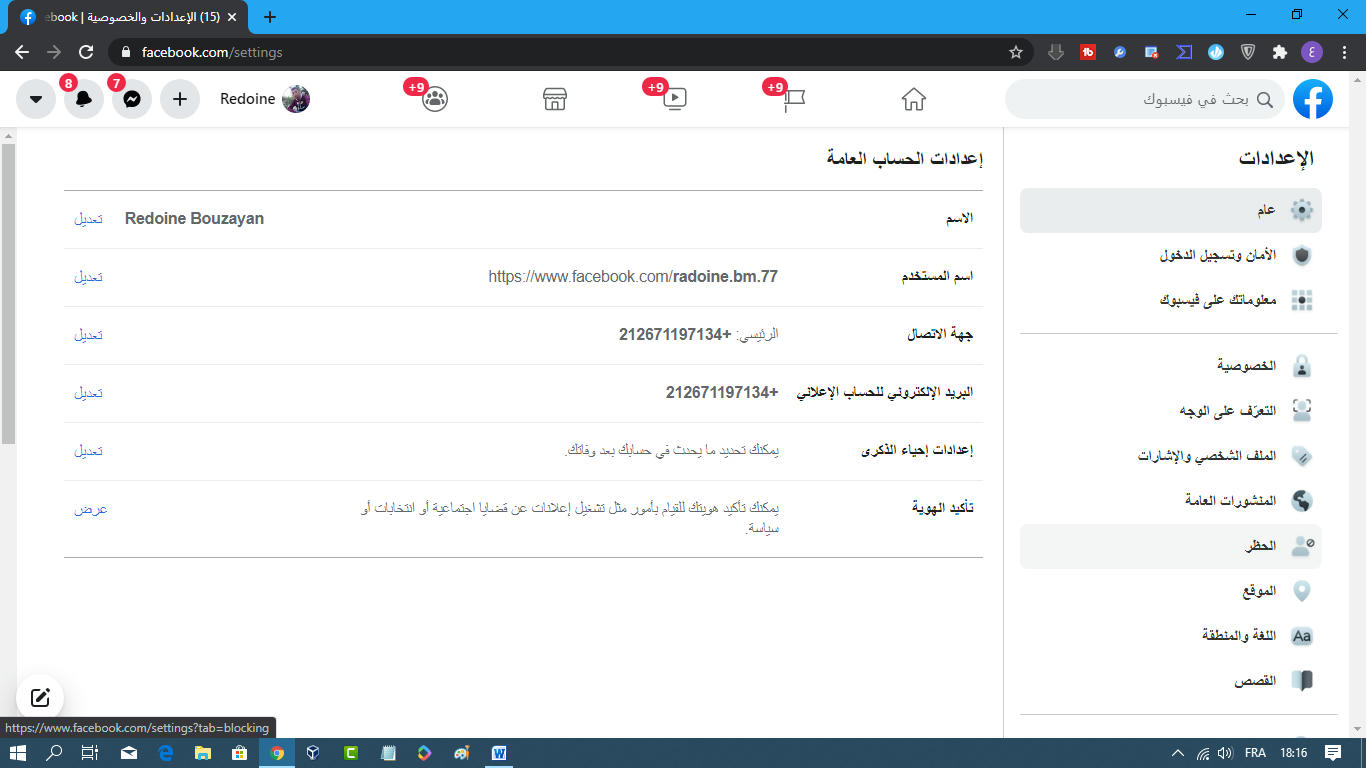Open the VirtualBox cube taskbar icon

tap(314, 753)
